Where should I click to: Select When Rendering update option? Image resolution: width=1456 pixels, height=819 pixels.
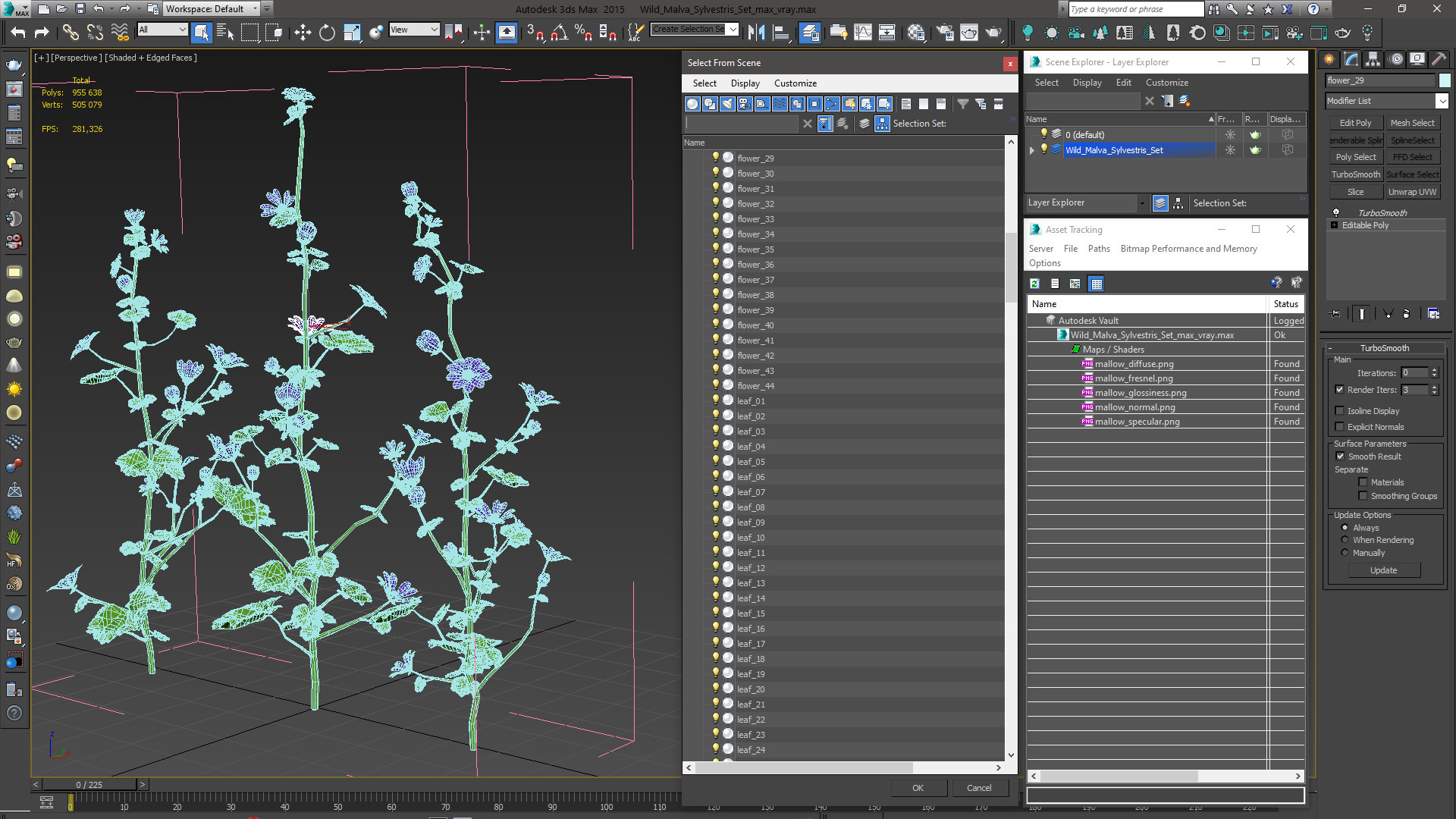coord(1345,540)
